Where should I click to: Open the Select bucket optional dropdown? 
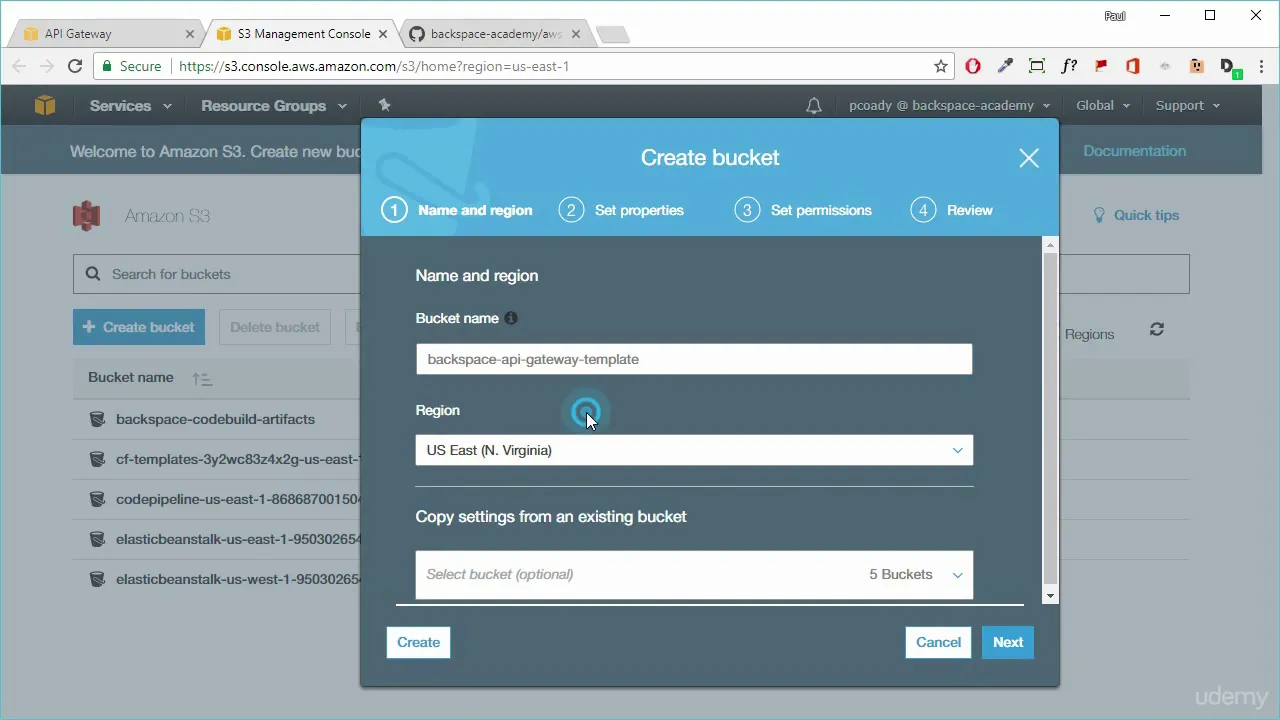(694, 574)
